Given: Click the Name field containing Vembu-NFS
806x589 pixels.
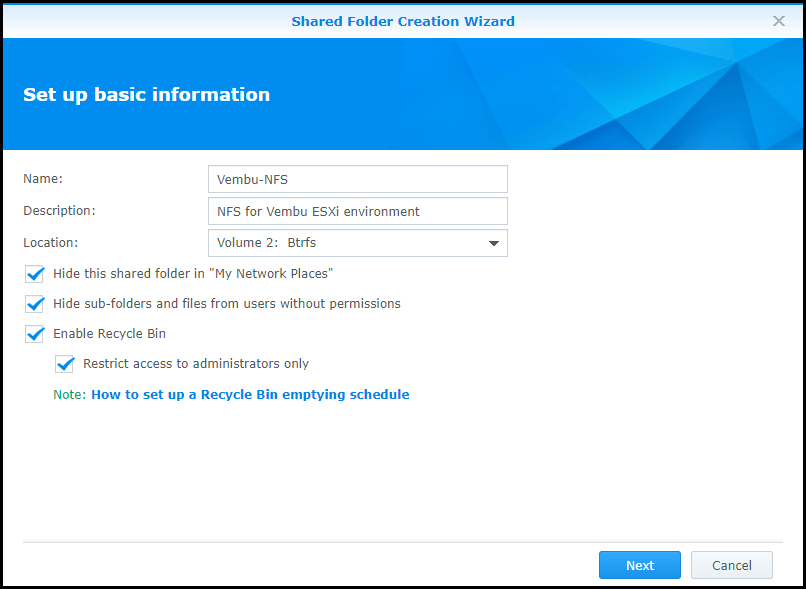Looking at the screenshot, I should (x=358, y=179).
